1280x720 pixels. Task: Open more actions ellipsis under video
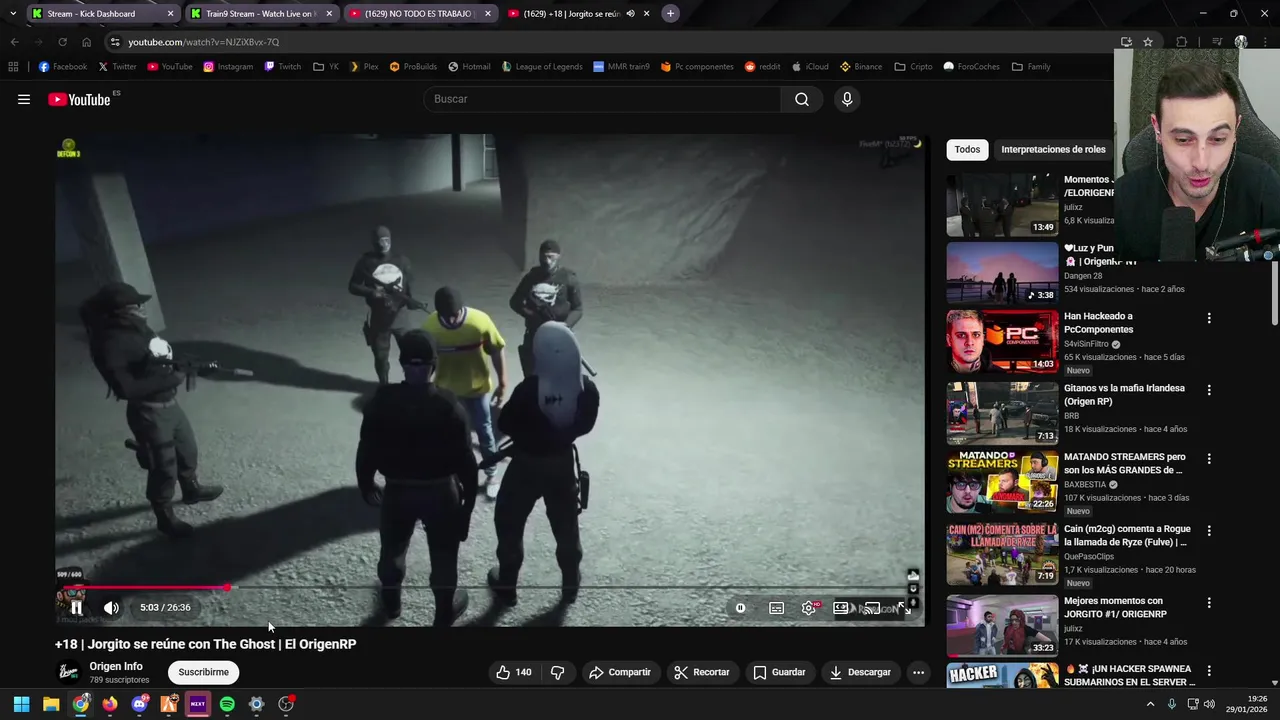(x=918, y=672)
